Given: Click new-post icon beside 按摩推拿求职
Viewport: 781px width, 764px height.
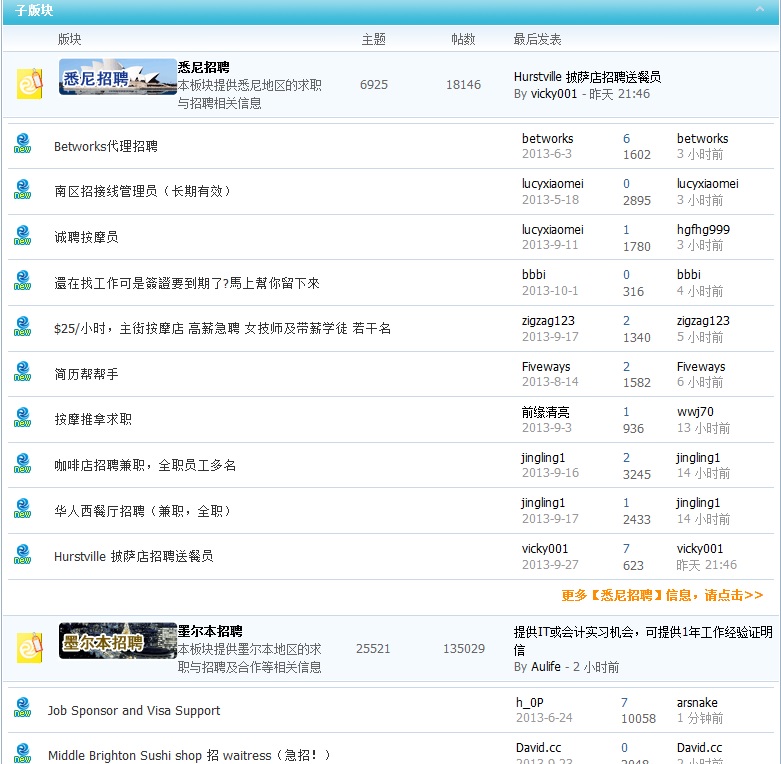Looking at the screenshot, I should pos(22,418).
